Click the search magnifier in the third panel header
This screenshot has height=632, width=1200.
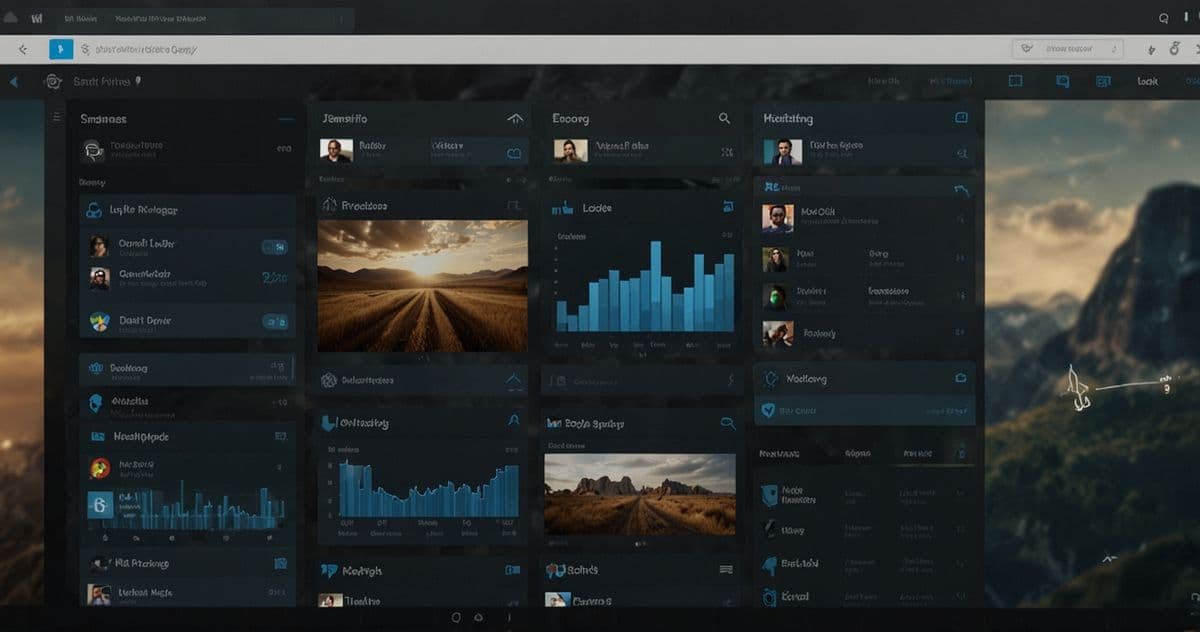pos(724,118)
